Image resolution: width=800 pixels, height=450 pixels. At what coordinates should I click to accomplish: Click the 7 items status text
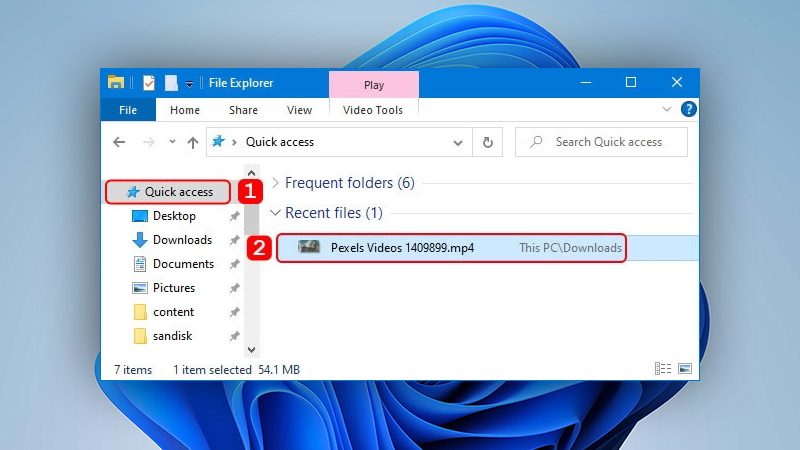133,370
